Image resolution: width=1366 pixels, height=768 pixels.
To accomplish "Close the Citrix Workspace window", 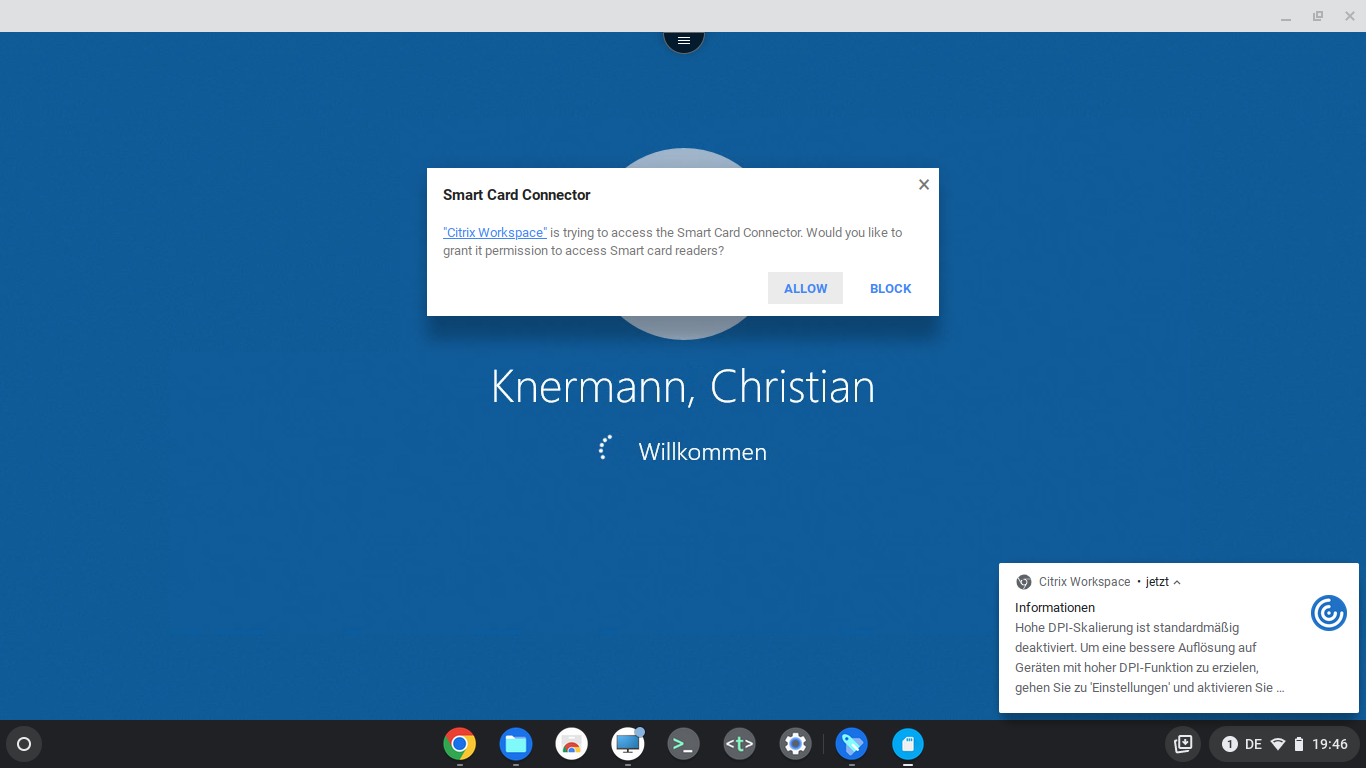I will click(1350, 16).
